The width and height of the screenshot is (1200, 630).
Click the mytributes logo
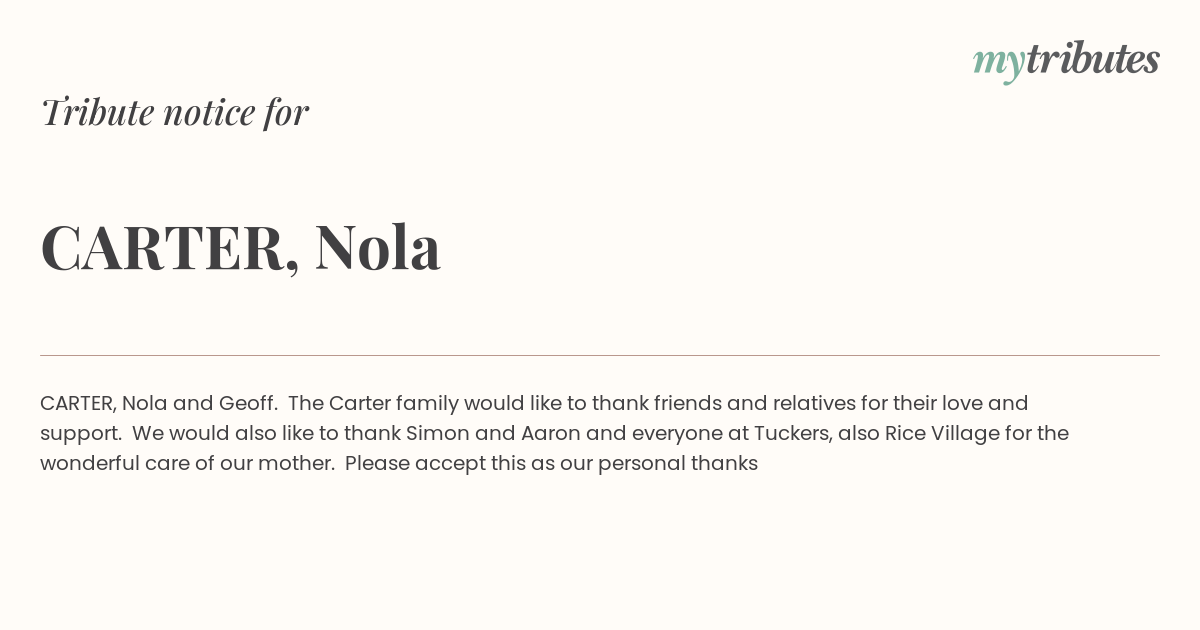(1066, 61)
